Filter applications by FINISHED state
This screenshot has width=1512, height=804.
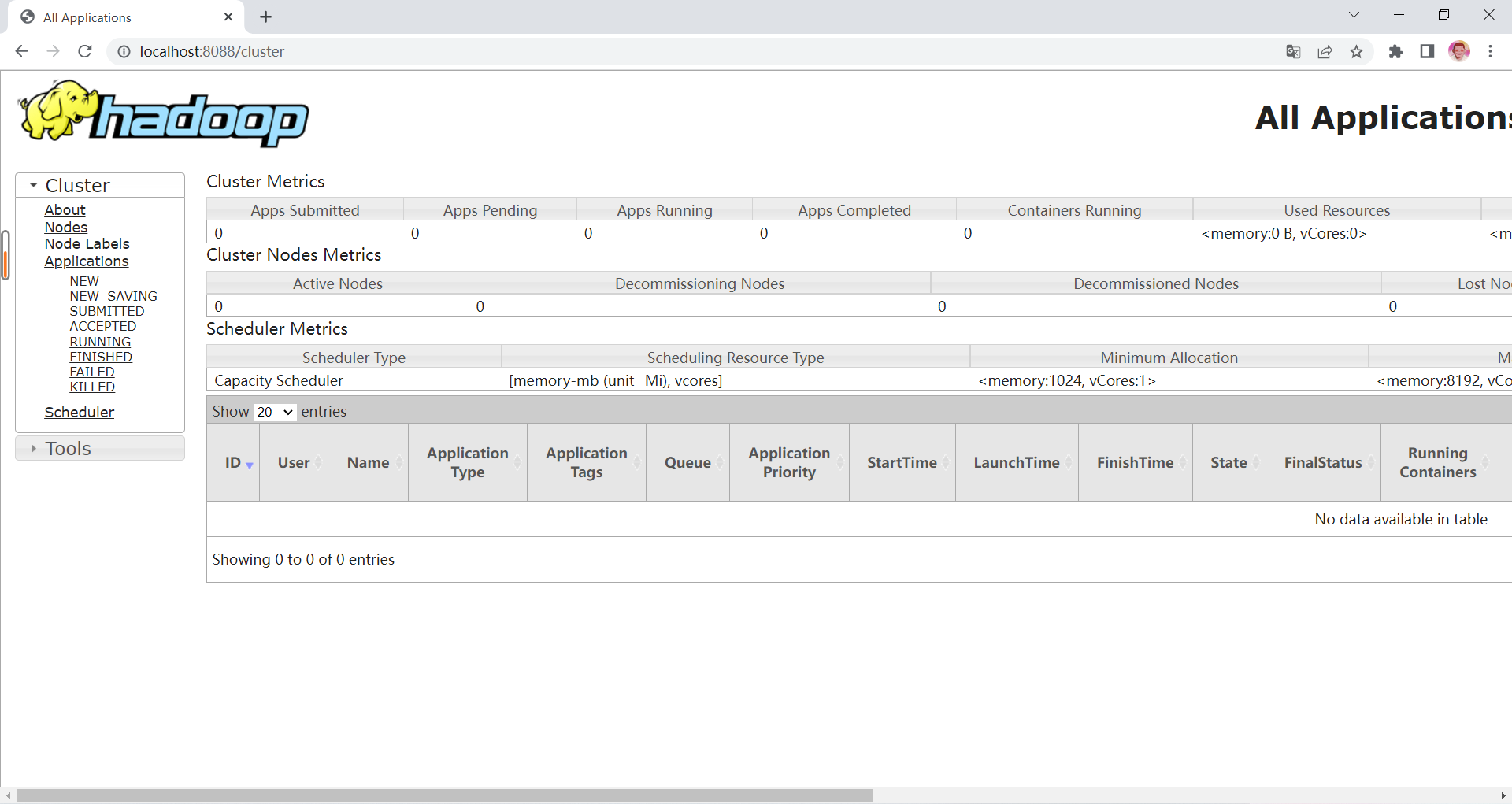(x=101, y=357)
